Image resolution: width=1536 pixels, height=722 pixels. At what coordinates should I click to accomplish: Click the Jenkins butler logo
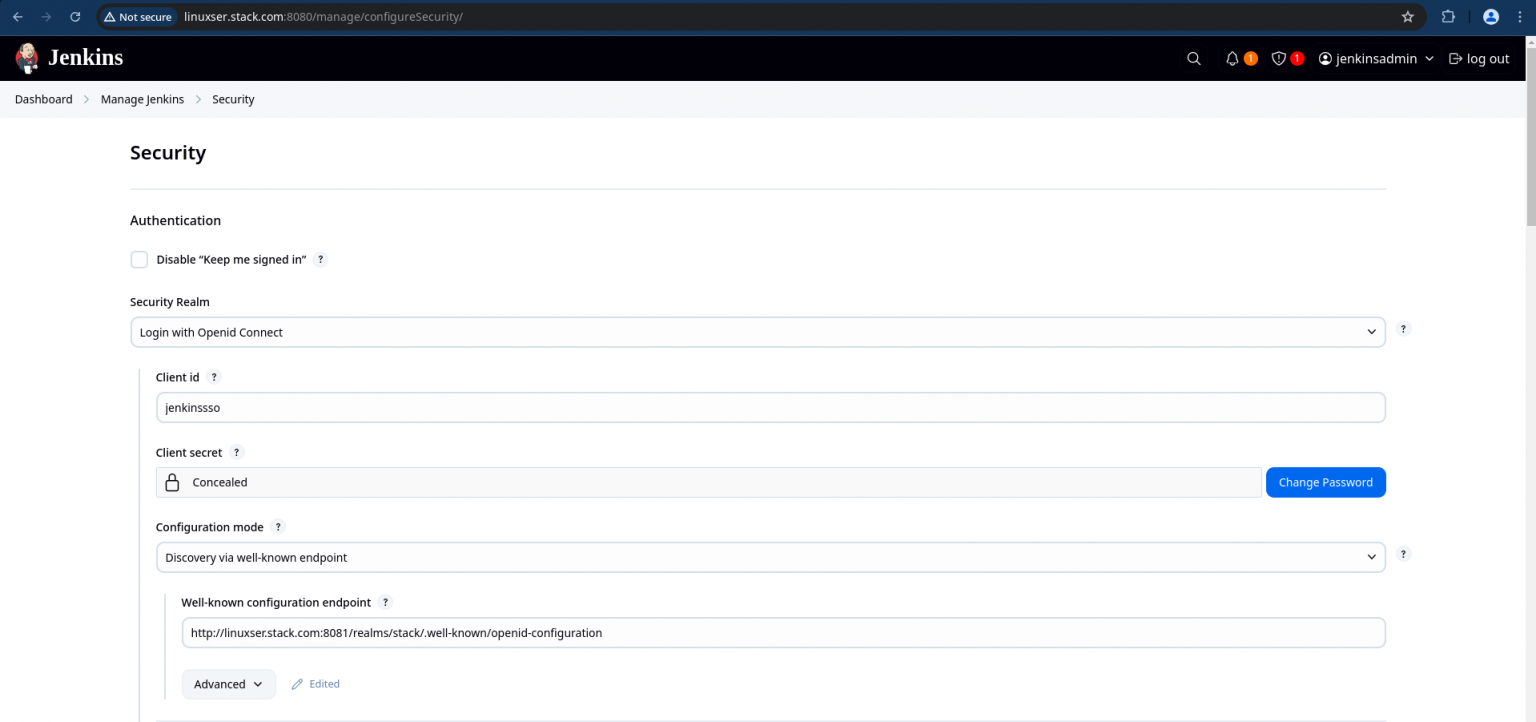[x=27, y=58]
